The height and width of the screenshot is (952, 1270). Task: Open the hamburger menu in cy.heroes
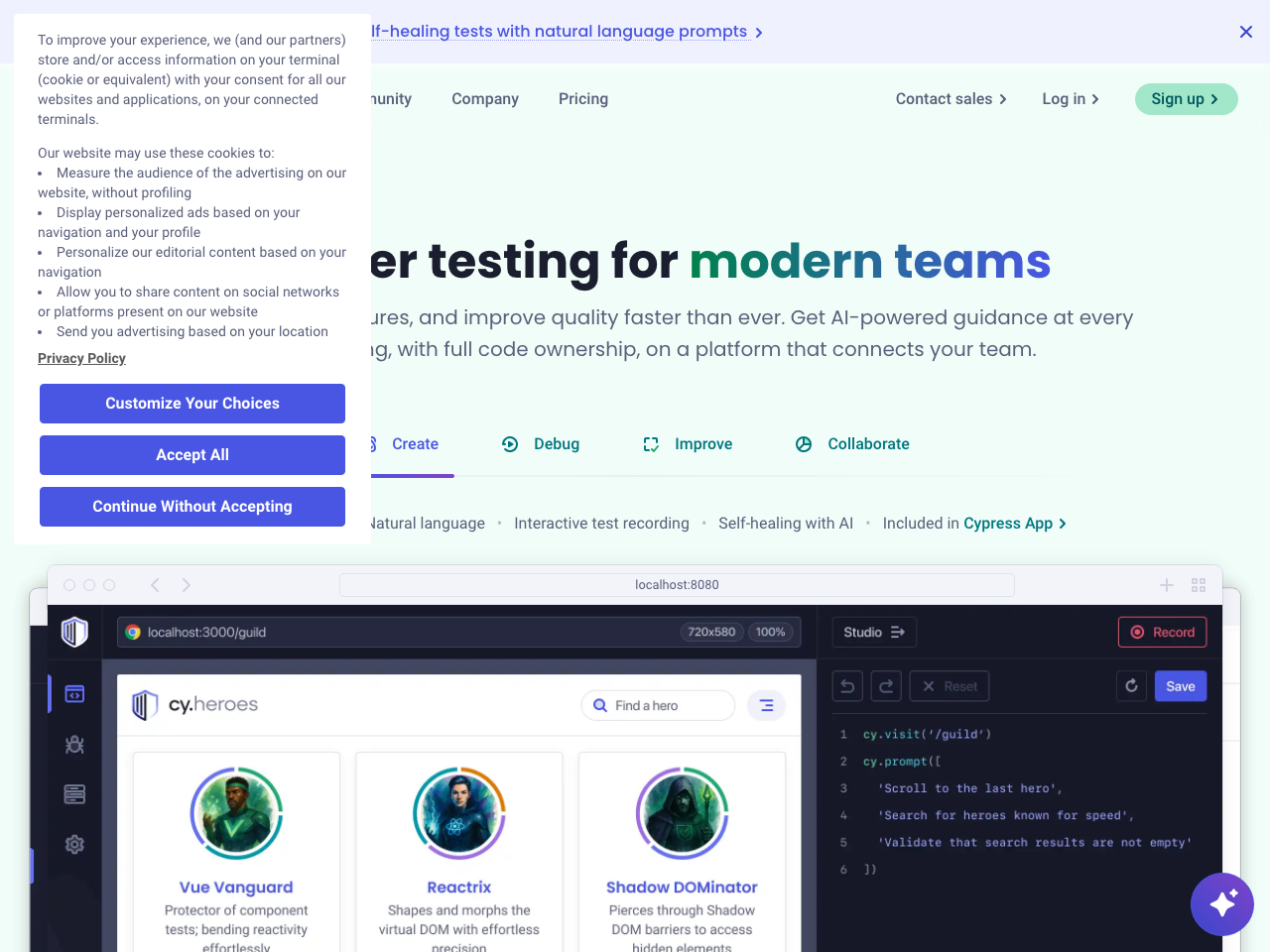(766, 705)
